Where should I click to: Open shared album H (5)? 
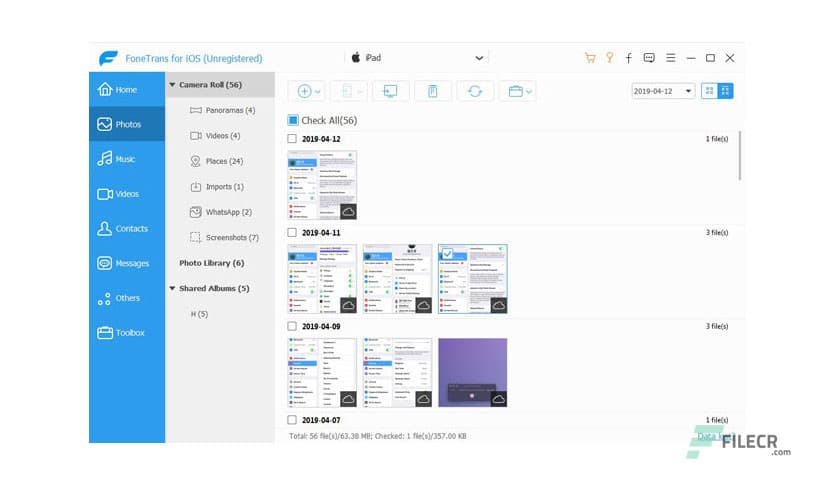(x=199, y=314)
